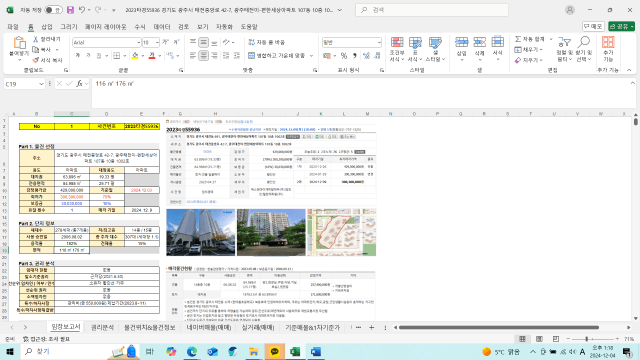Click the Save icon in title bar
This screenshot has height=360, width=640.
coord(70,10)
